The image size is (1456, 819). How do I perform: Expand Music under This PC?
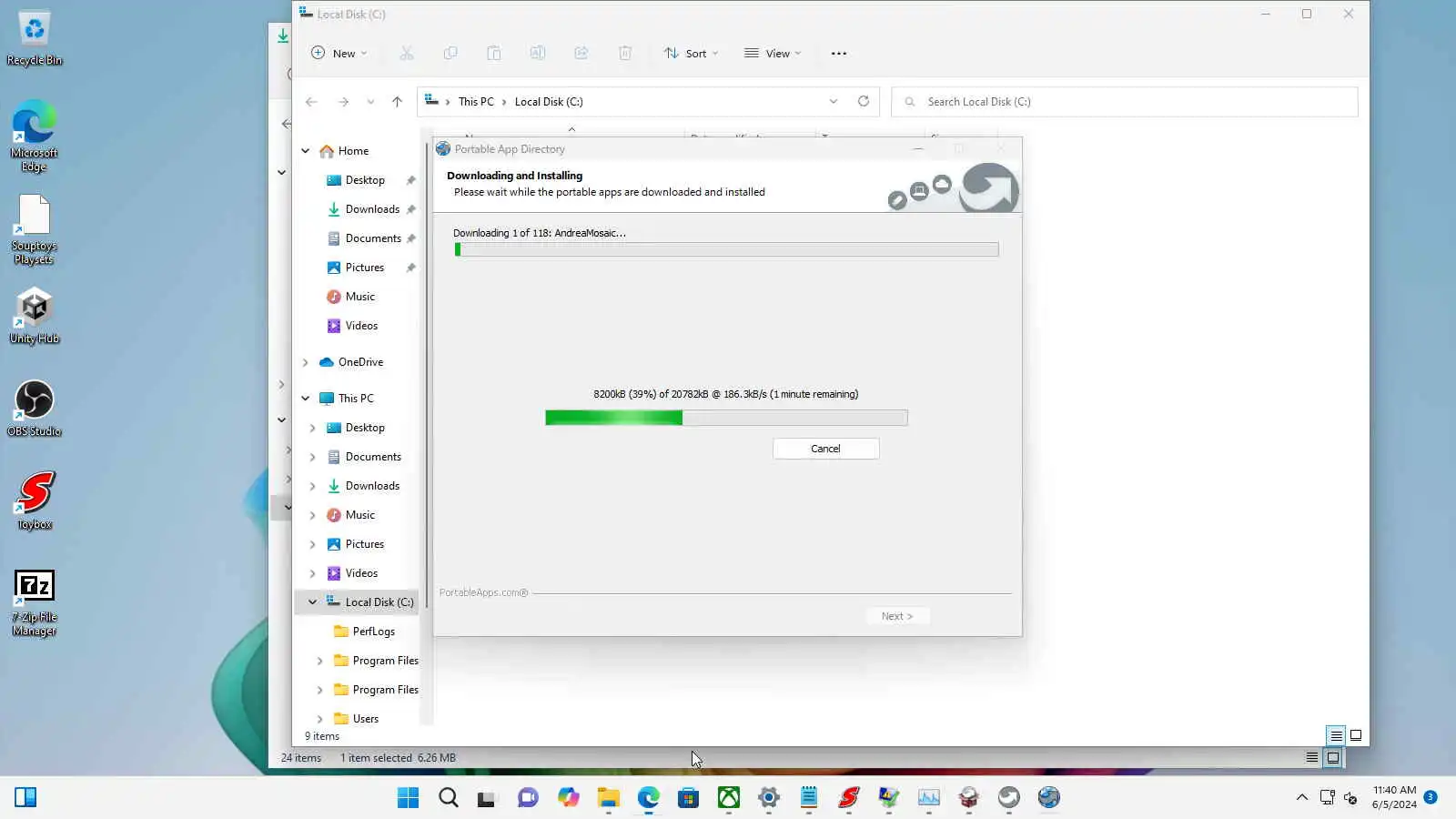[312, 515]
